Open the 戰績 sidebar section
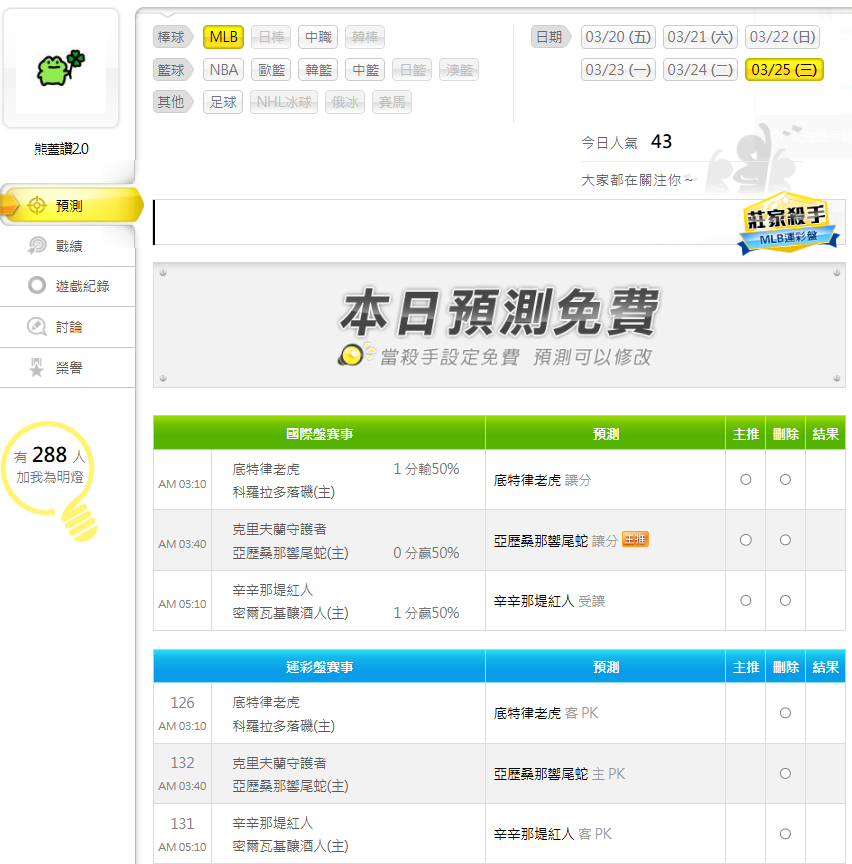852x864 pixels. 68,245
